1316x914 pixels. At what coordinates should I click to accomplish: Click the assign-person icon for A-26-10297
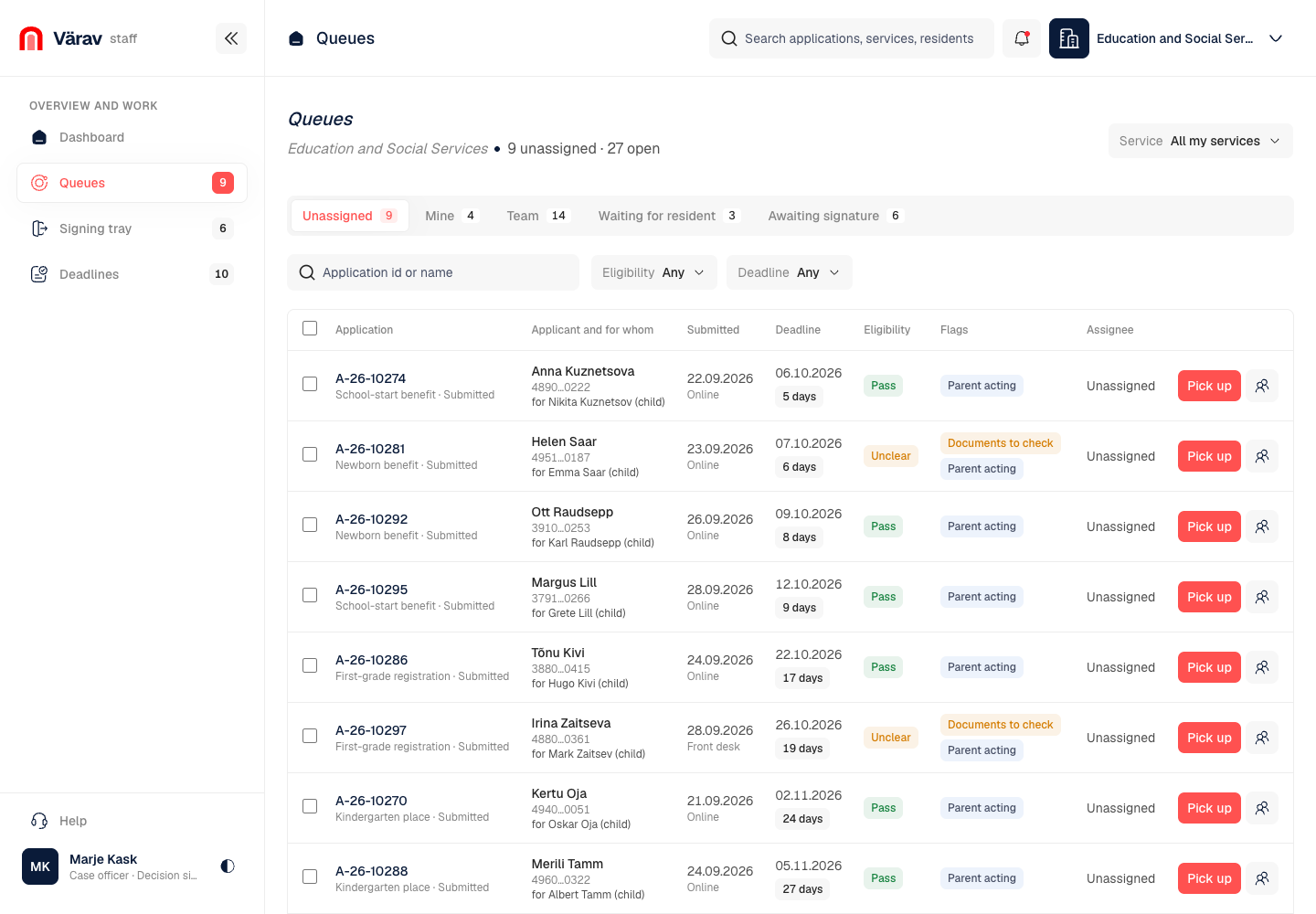coord(1262,738)
